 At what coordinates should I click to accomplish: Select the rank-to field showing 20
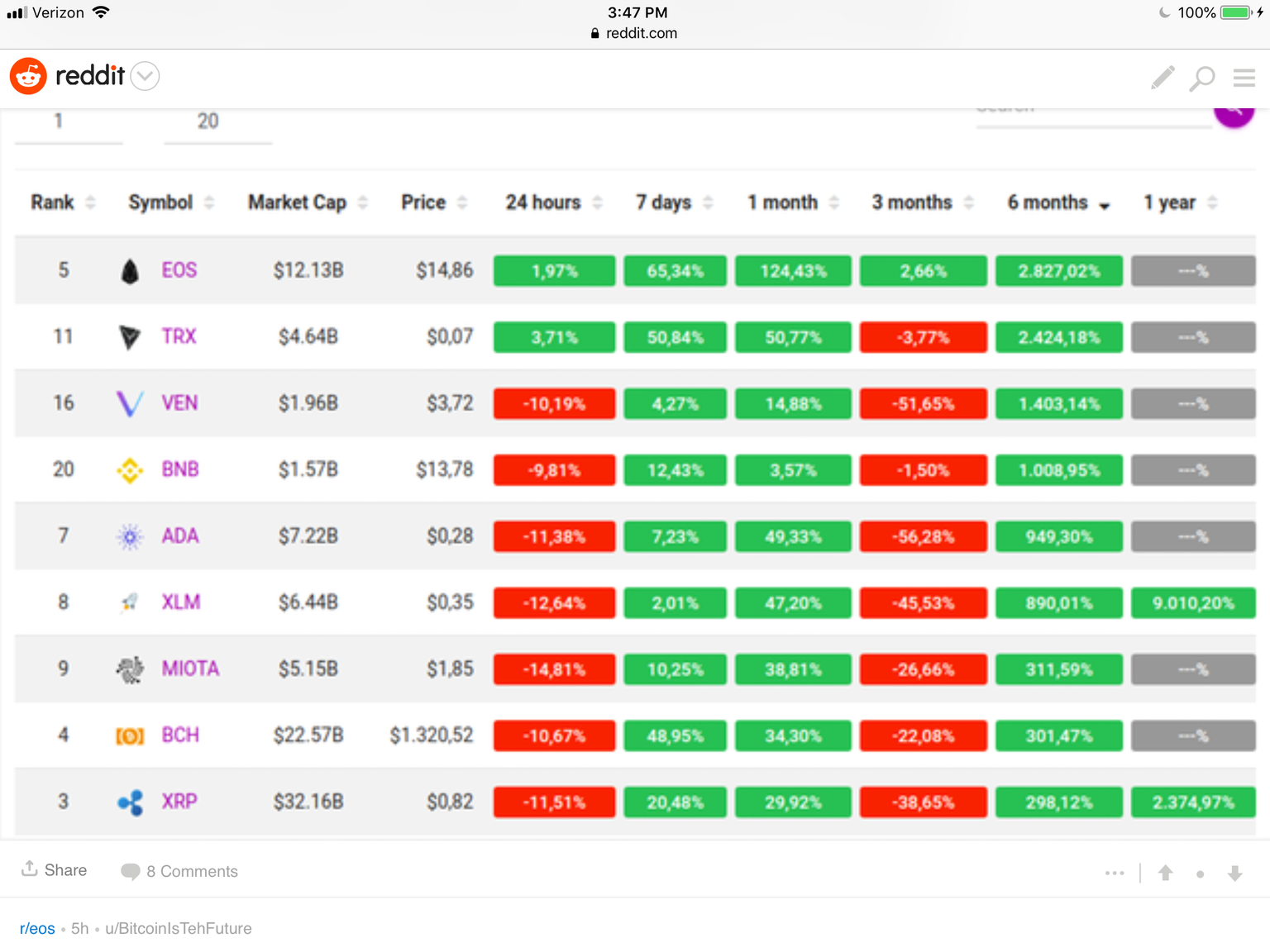click(217, 126)
